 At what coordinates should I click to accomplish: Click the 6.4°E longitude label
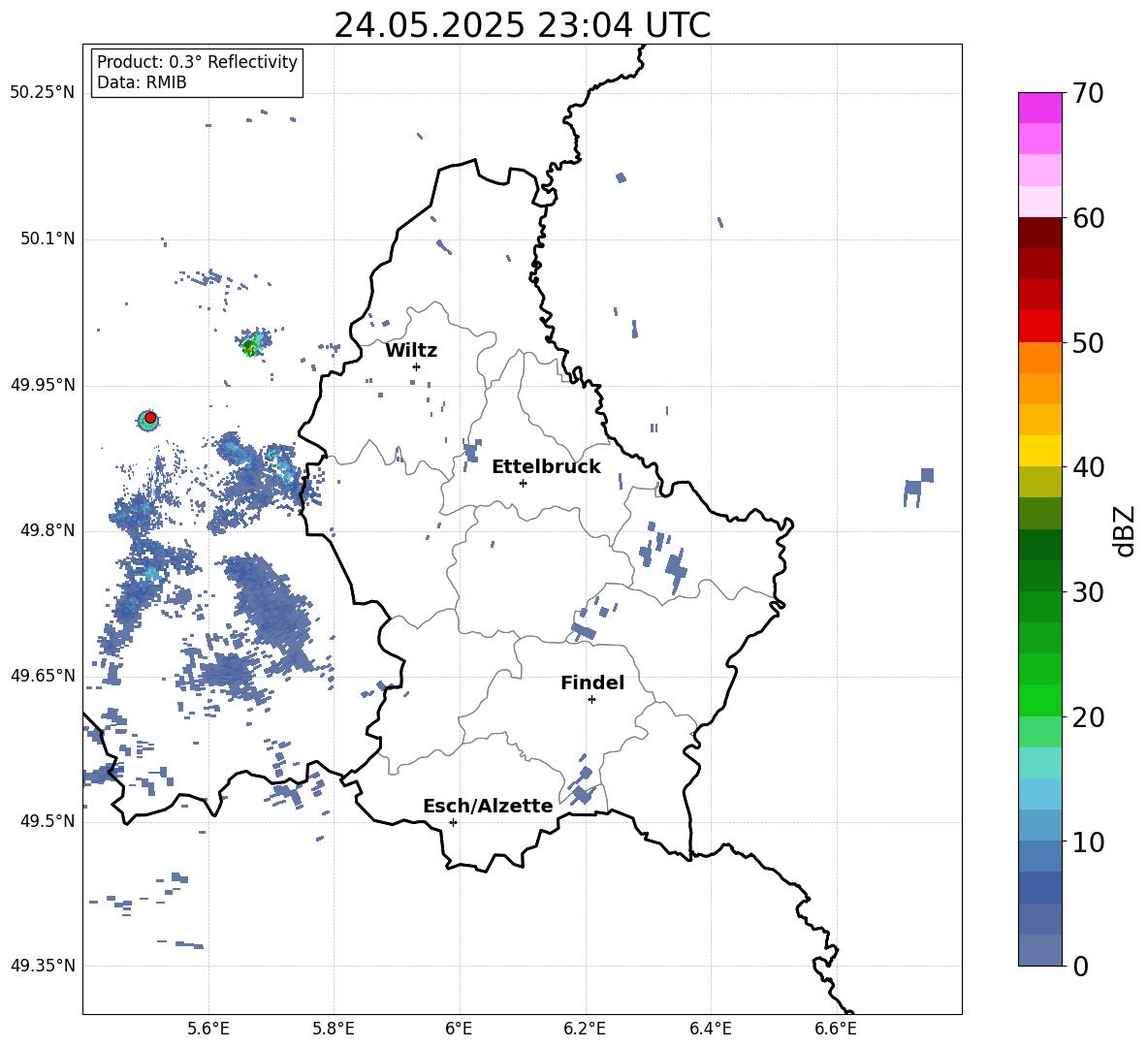point(710,1029)
